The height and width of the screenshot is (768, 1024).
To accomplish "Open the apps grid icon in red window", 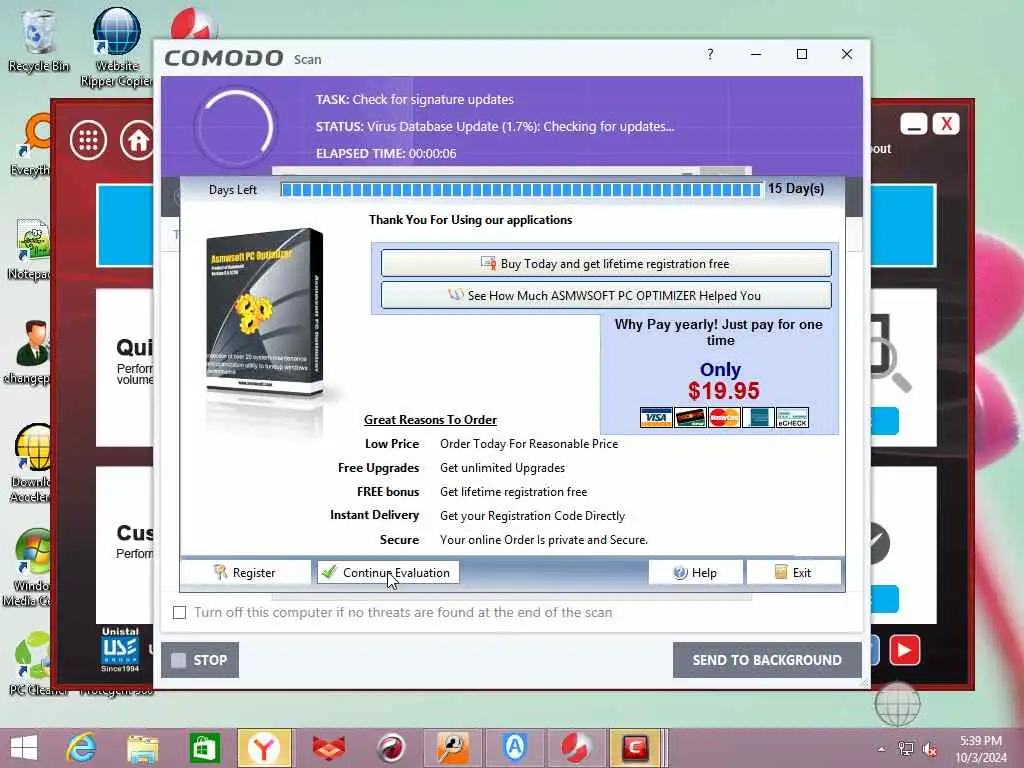I will tap(88, 140).
